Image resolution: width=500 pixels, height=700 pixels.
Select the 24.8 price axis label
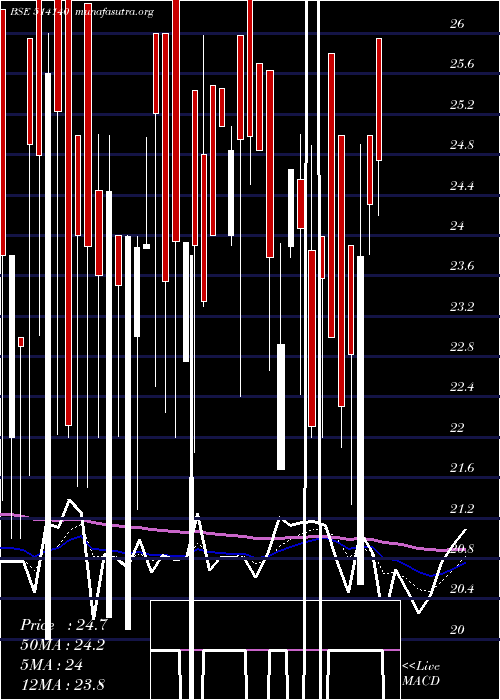tap(462, 145)
